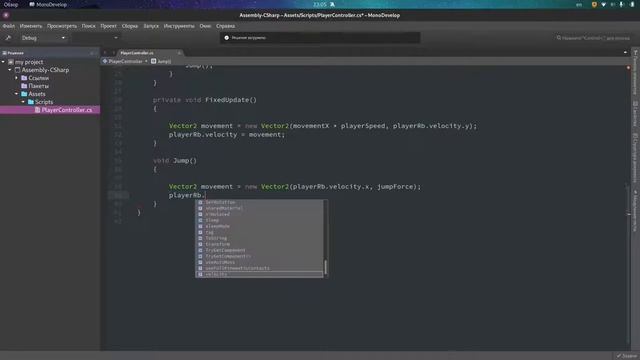Open the PlayerController class breadcrumb dropdown
The height and width of the screenshot is (360, 640).
(x=124, y=61)
